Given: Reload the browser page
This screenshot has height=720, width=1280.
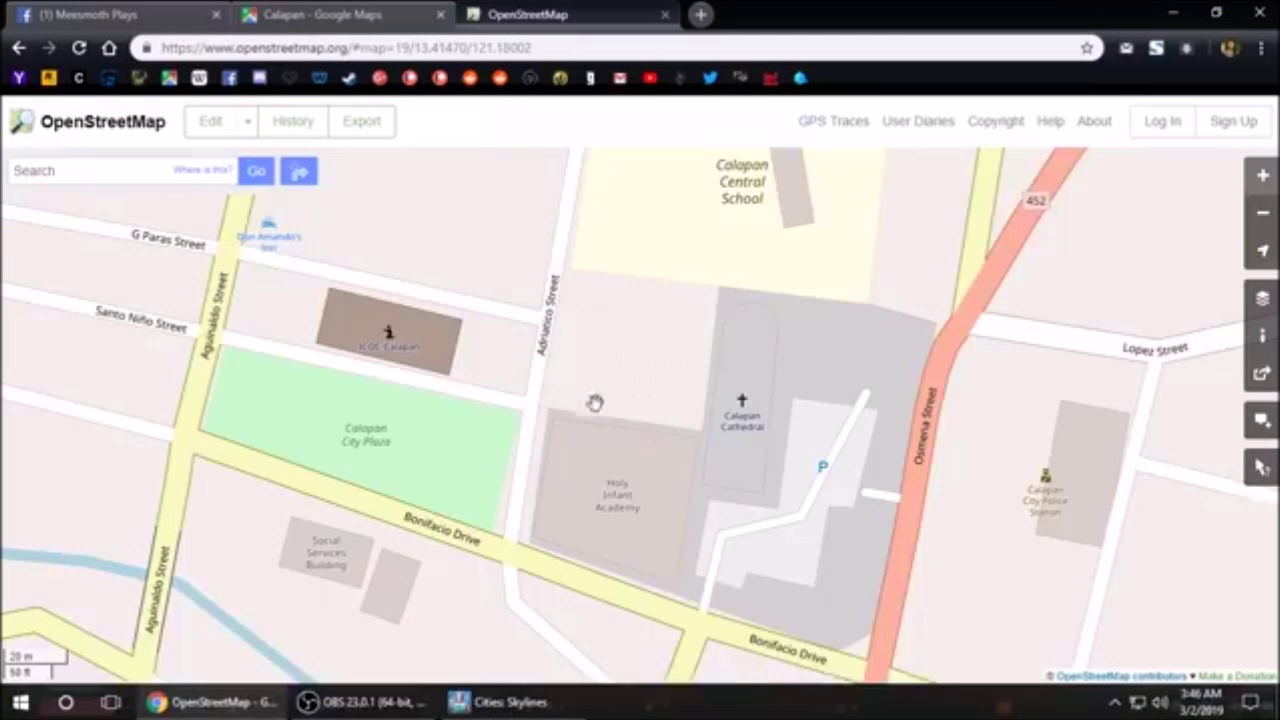Looking at the screenshot, I should pos(79,48).
